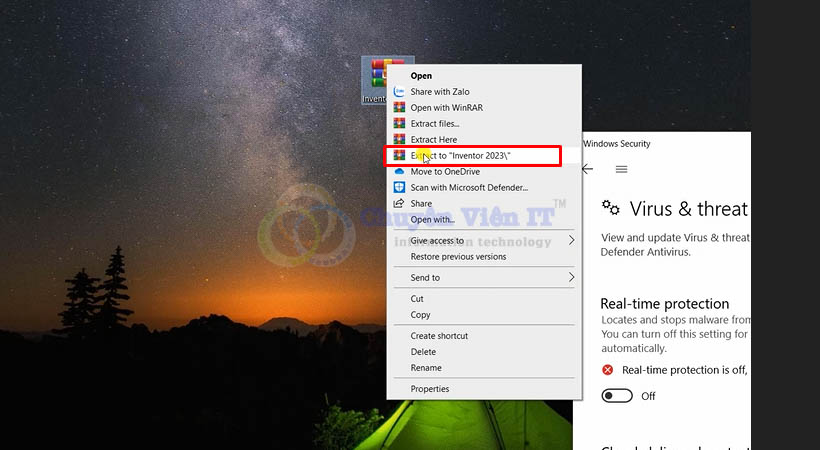
Task: Select Rename from the context menu
Action: tap(425, 368)
